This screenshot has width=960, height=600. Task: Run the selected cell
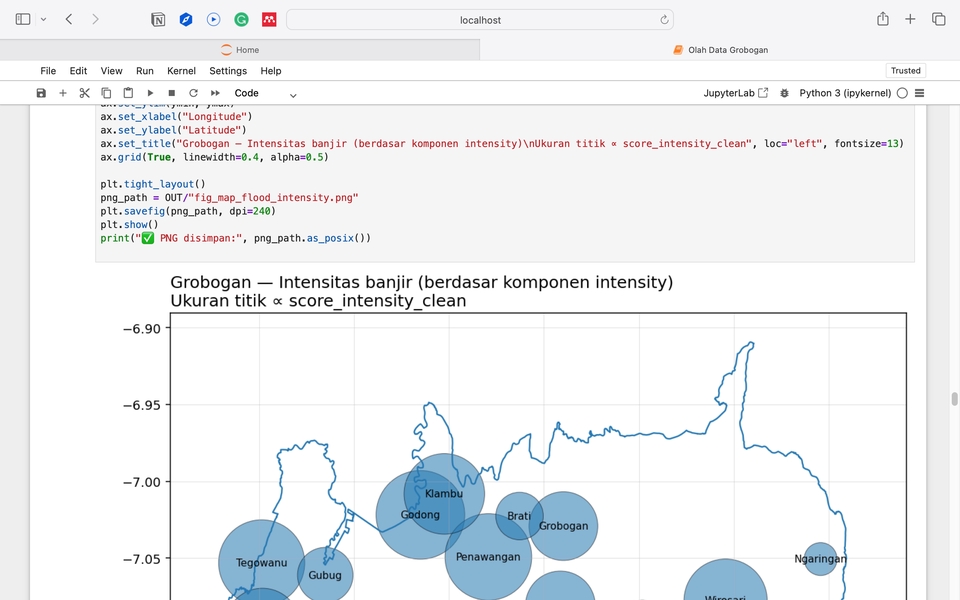[x=151, y=93]
